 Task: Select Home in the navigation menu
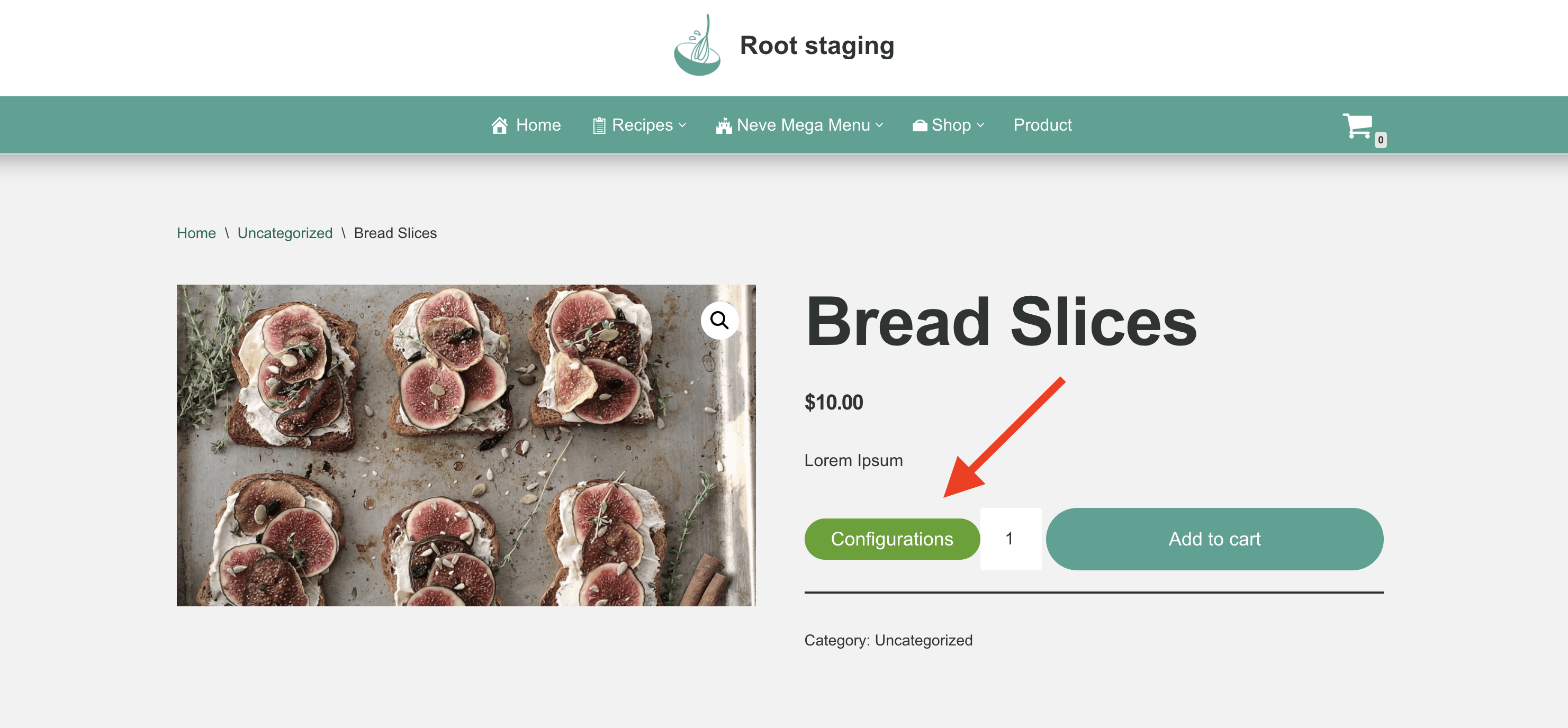click(538, 125)
